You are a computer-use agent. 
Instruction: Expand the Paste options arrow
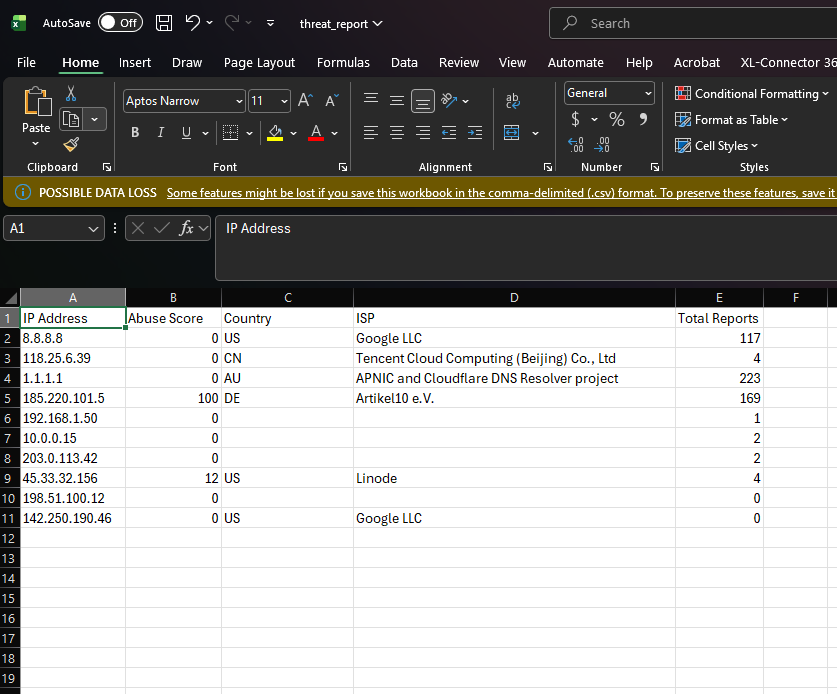(x=35, y=144)
